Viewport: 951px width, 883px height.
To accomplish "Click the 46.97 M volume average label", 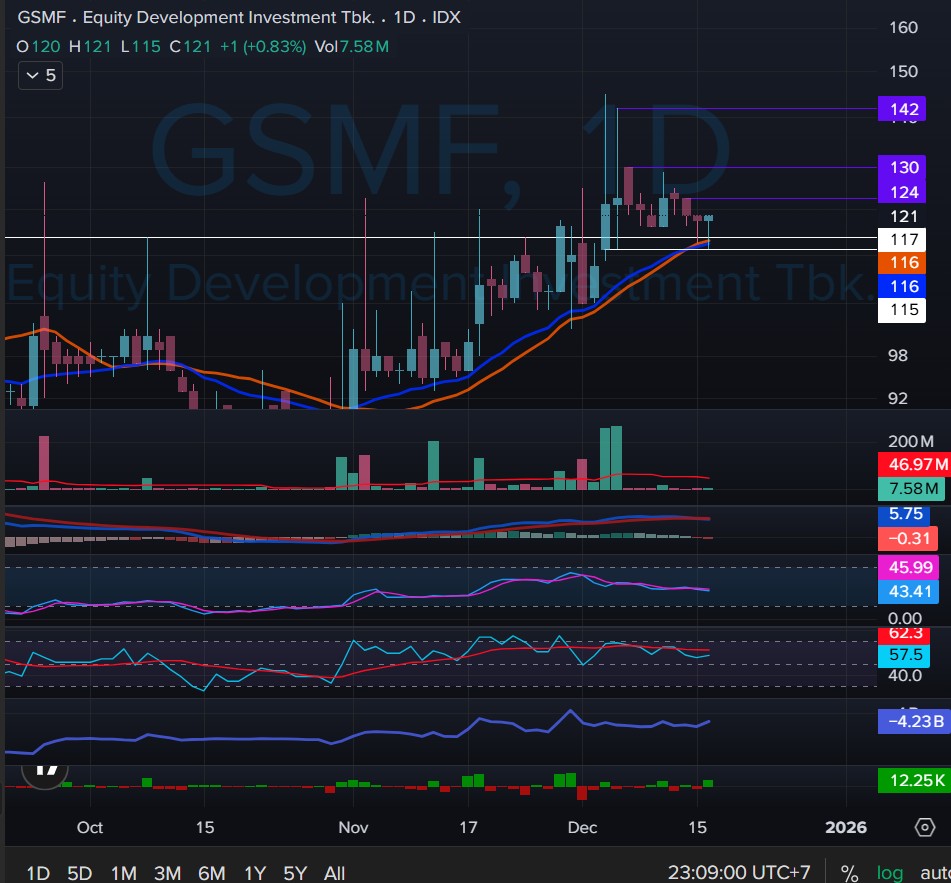I will click(915, 465).
